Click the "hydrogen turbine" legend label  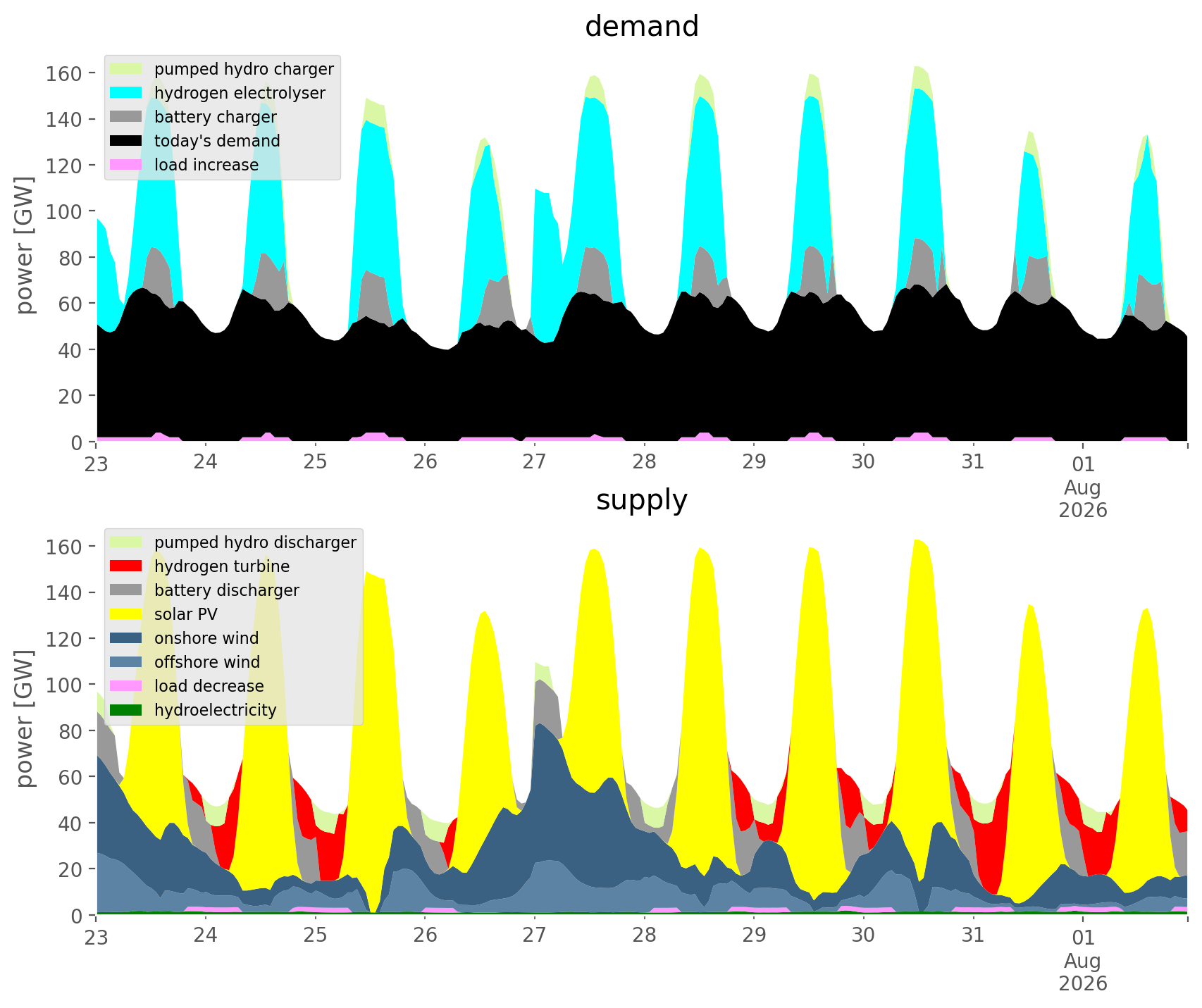222,566
